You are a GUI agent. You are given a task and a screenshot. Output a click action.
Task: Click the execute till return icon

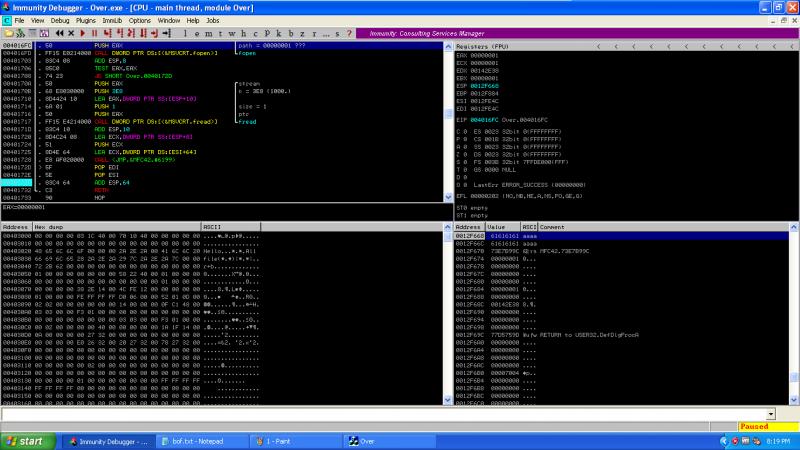tap(155, 33)
